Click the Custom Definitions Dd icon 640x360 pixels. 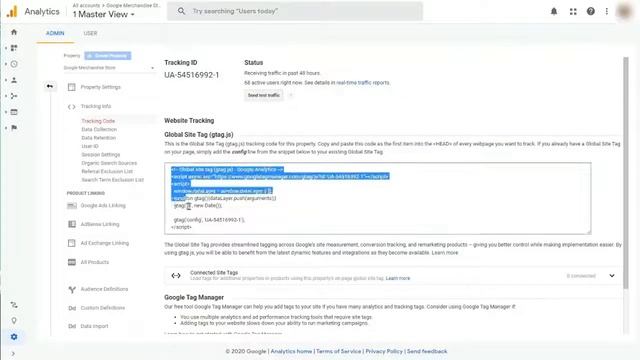coord(72,308)
